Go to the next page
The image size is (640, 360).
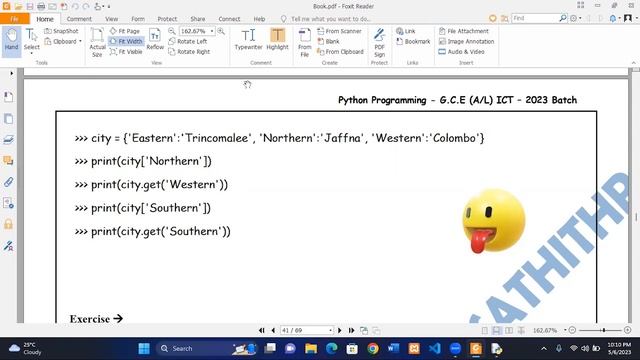coord(340,330)
